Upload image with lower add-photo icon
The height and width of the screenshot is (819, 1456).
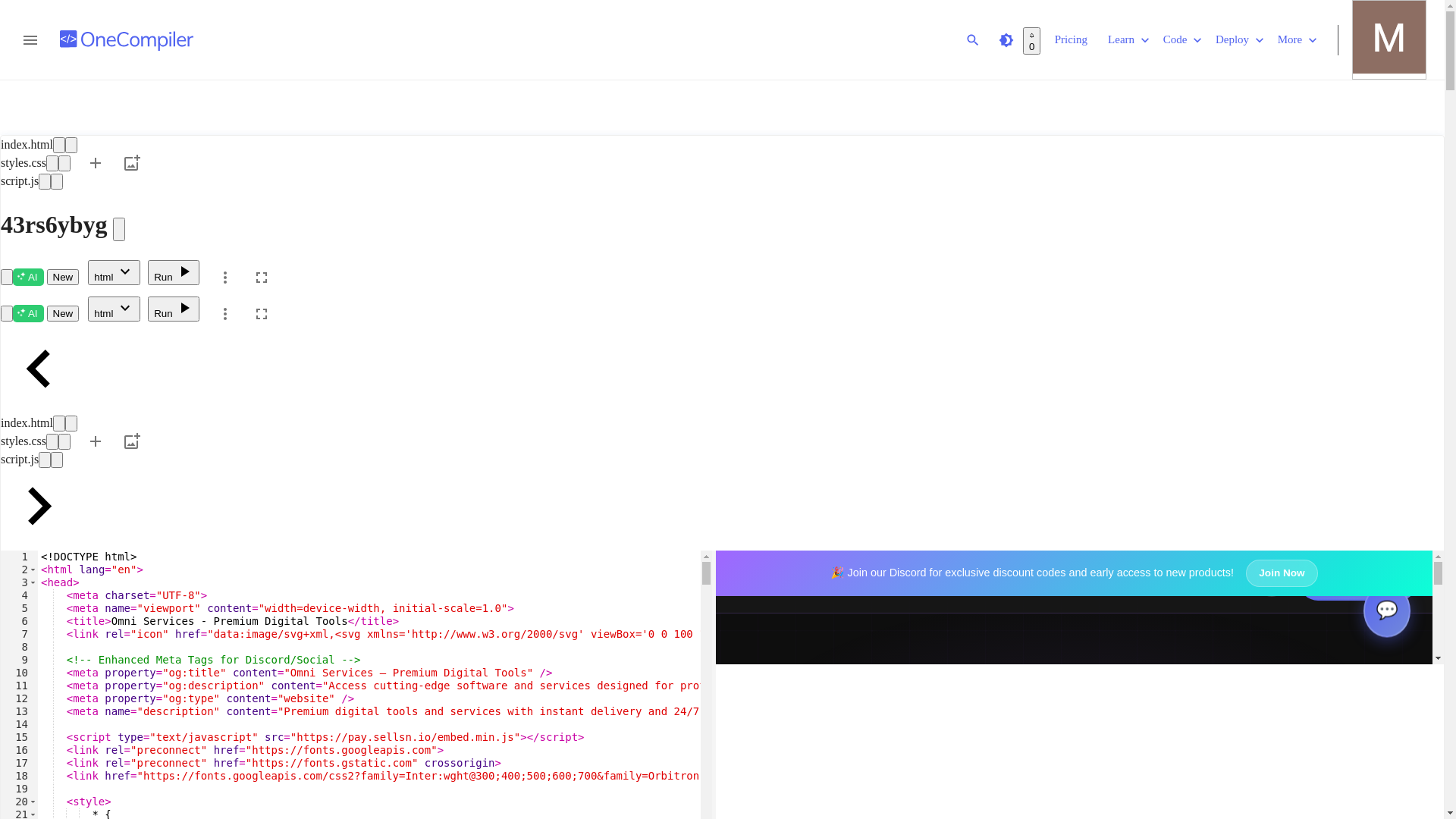click(x=132, y=441)
